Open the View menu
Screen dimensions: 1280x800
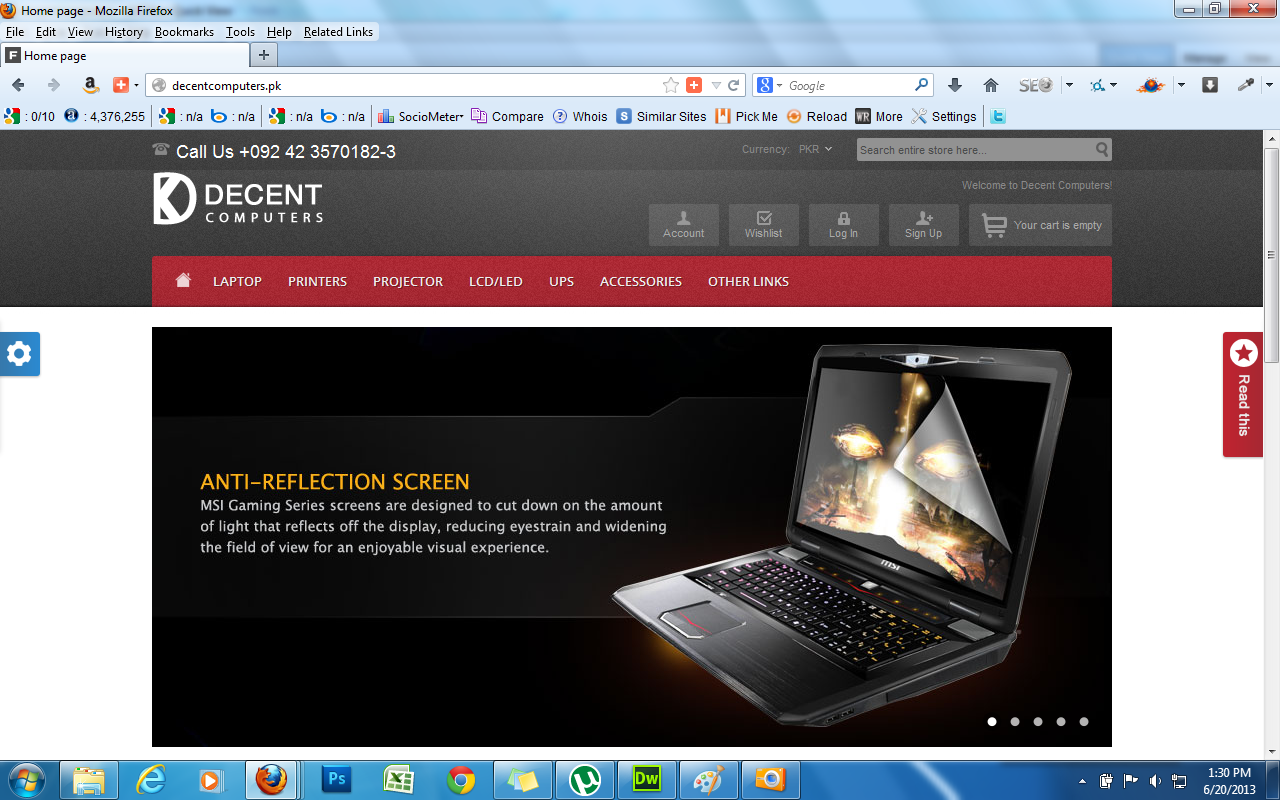point(80,32)
